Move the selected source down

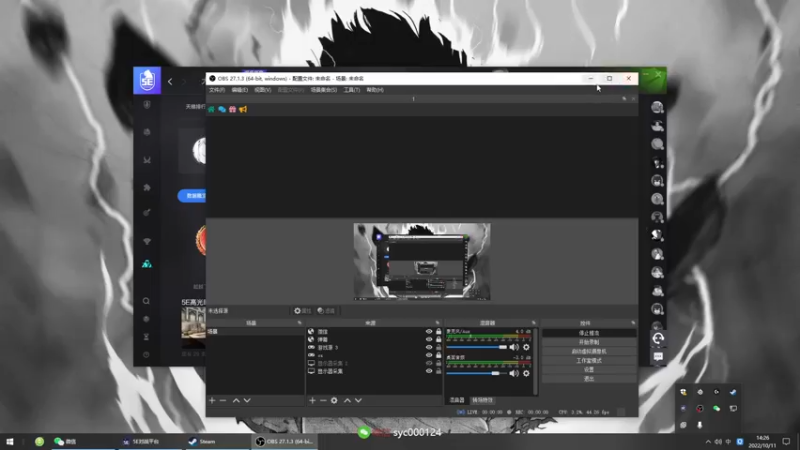click(358, 401)
